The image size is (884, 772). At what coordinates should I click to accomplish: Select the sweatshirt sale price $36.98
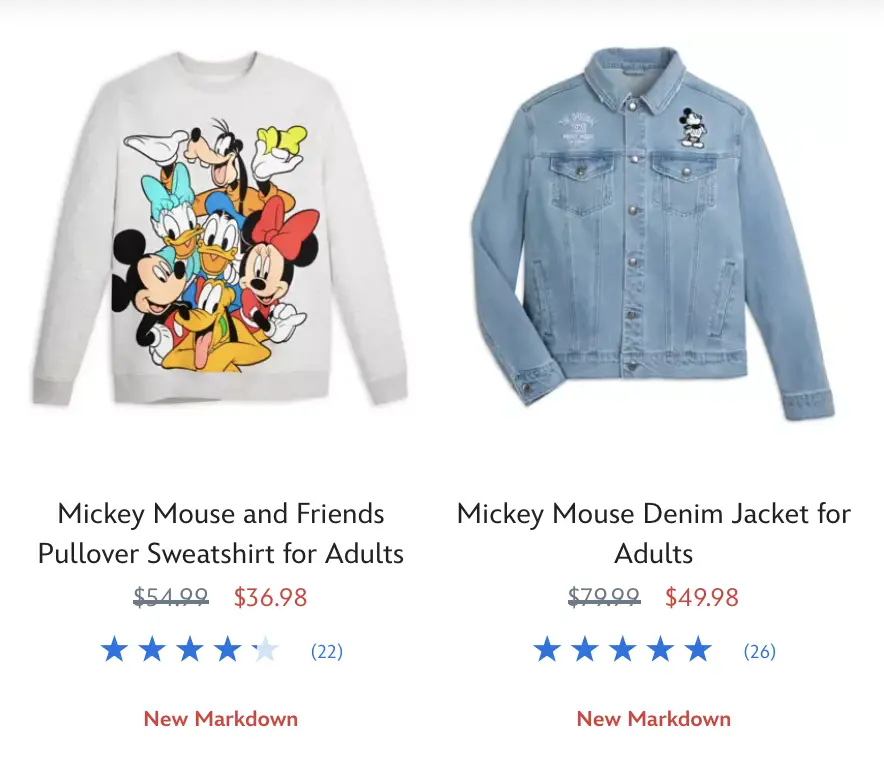(x=271, y=597)
